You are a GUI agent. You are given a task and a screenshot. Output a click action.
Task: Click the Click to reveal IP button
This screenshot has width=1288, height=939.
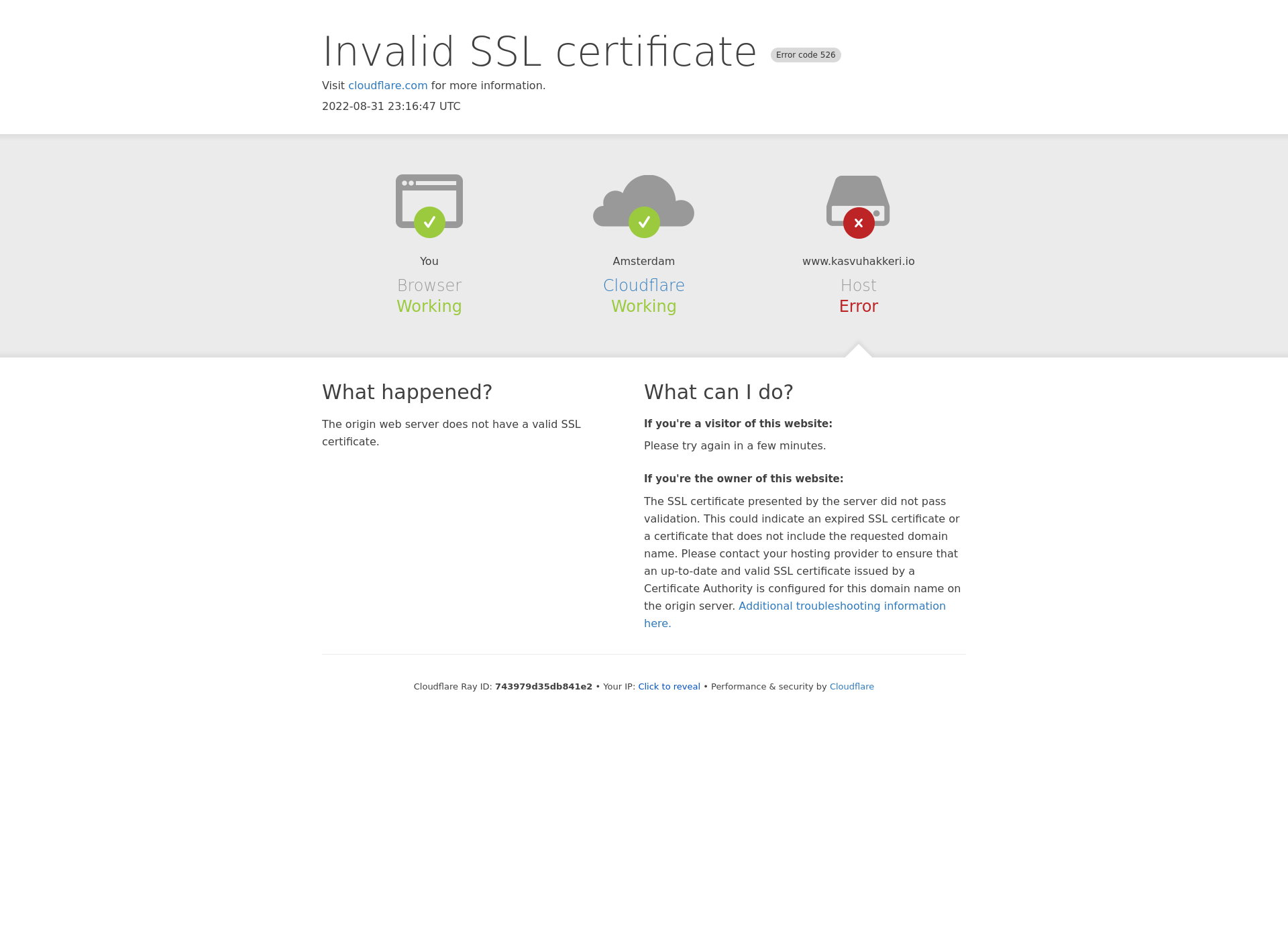(x=669, y=686)
